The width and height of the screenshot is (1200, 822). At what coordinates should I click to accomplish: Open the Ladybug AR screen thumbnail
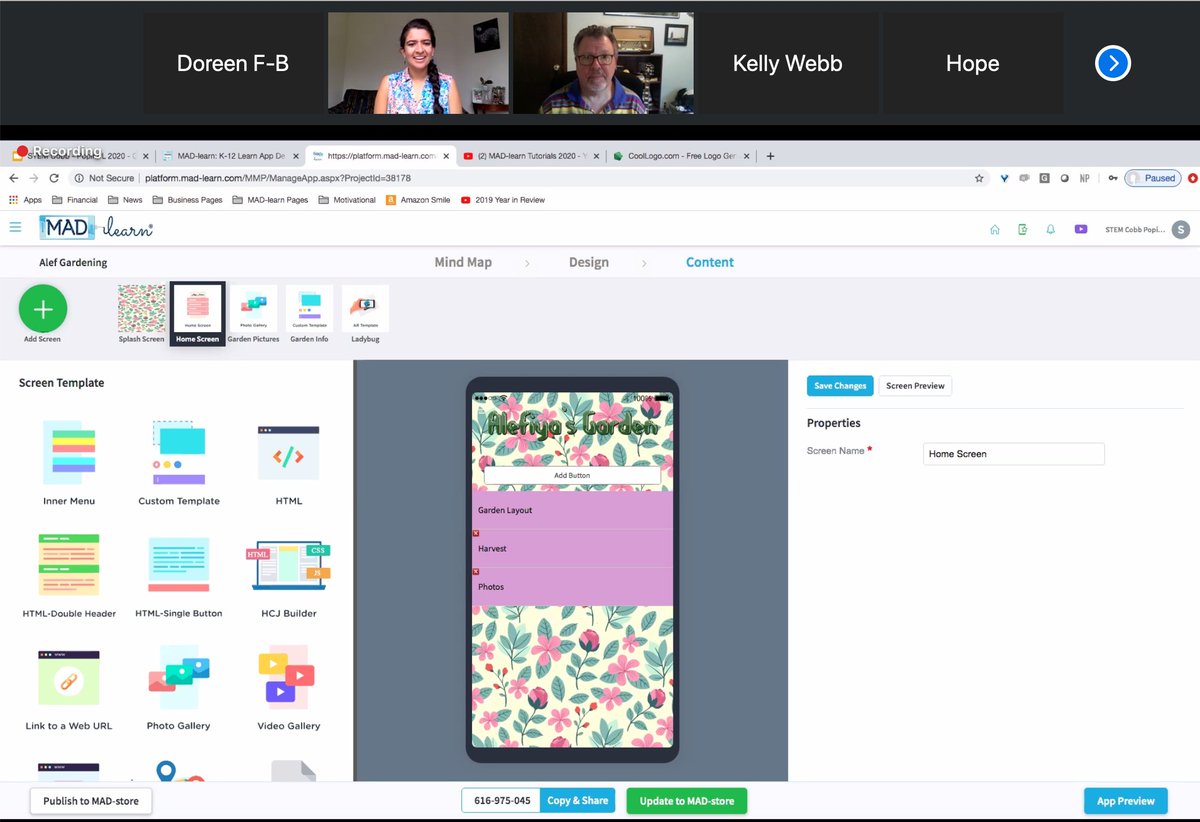365,309
